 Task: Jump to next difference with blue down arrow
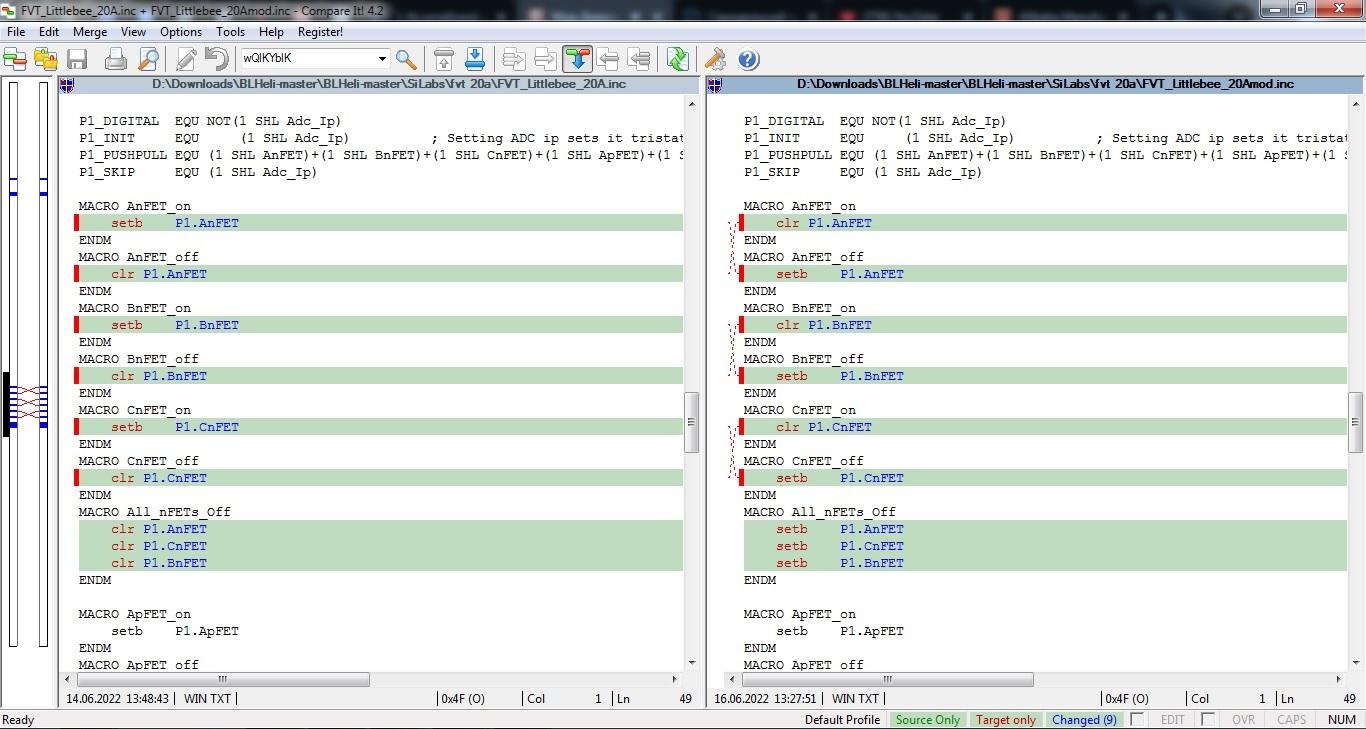pos(475,59)
